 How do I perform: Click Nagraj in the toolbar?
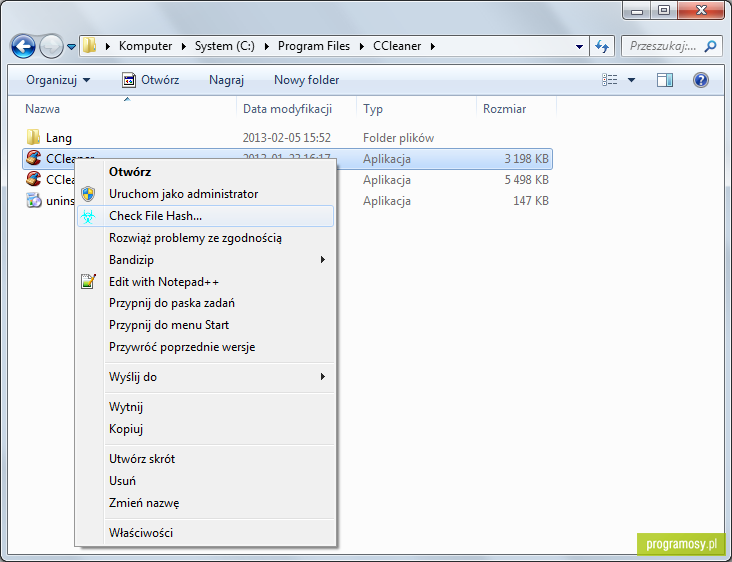coord(226,80)
